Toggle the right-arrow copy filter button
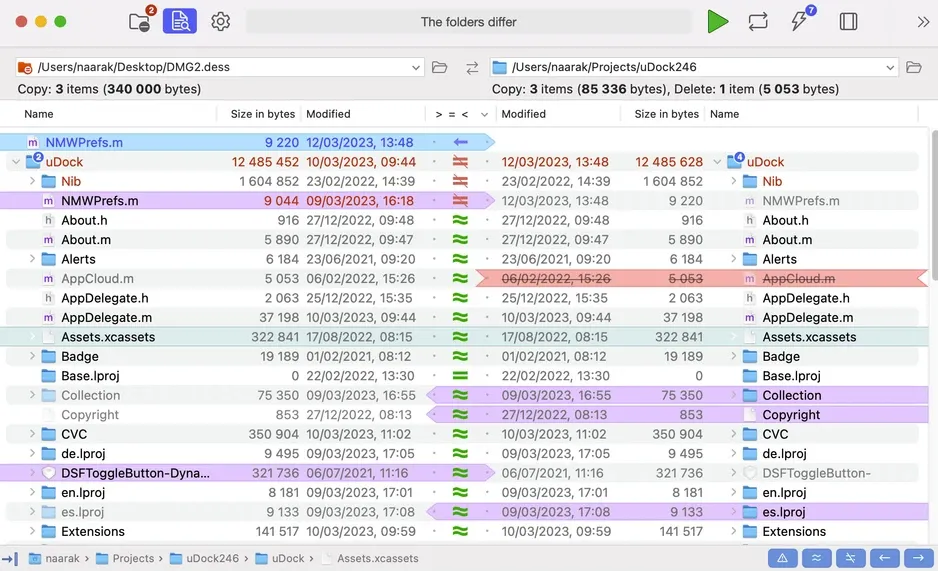The width and height of the screenshot is (938, 571). pos(919,558)
